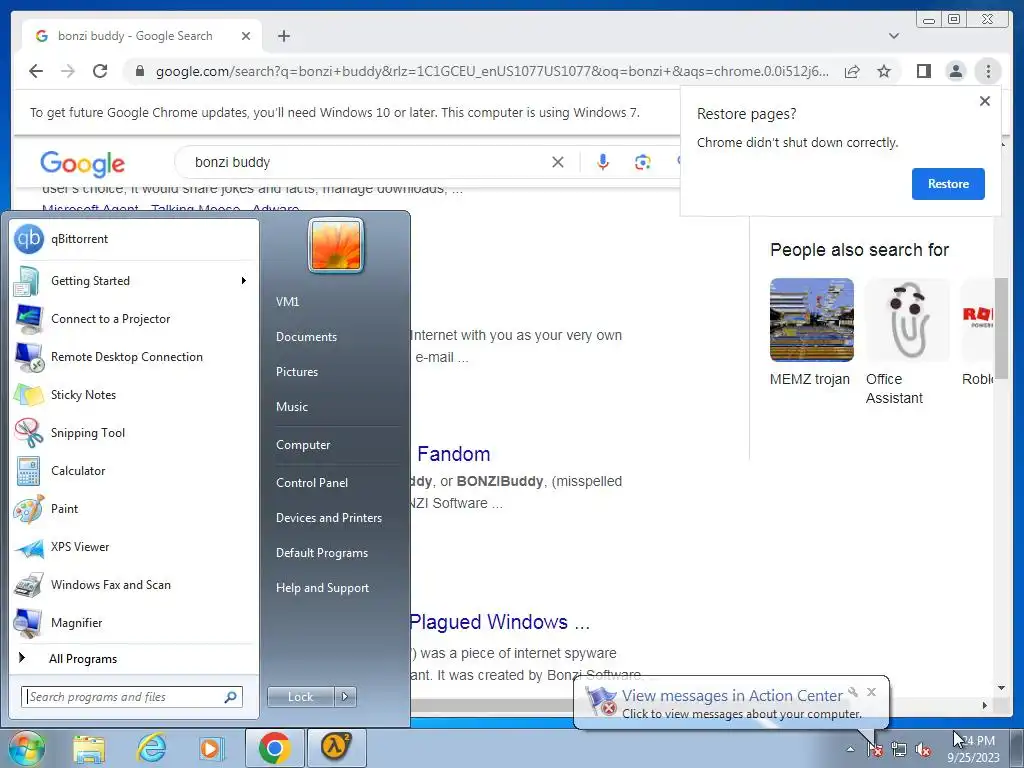Image resolution: width=1024 pixels, height=768 pixels.
Task: Click scroll down arrow on page scrollbar
Action: [x=1001, y=688]
